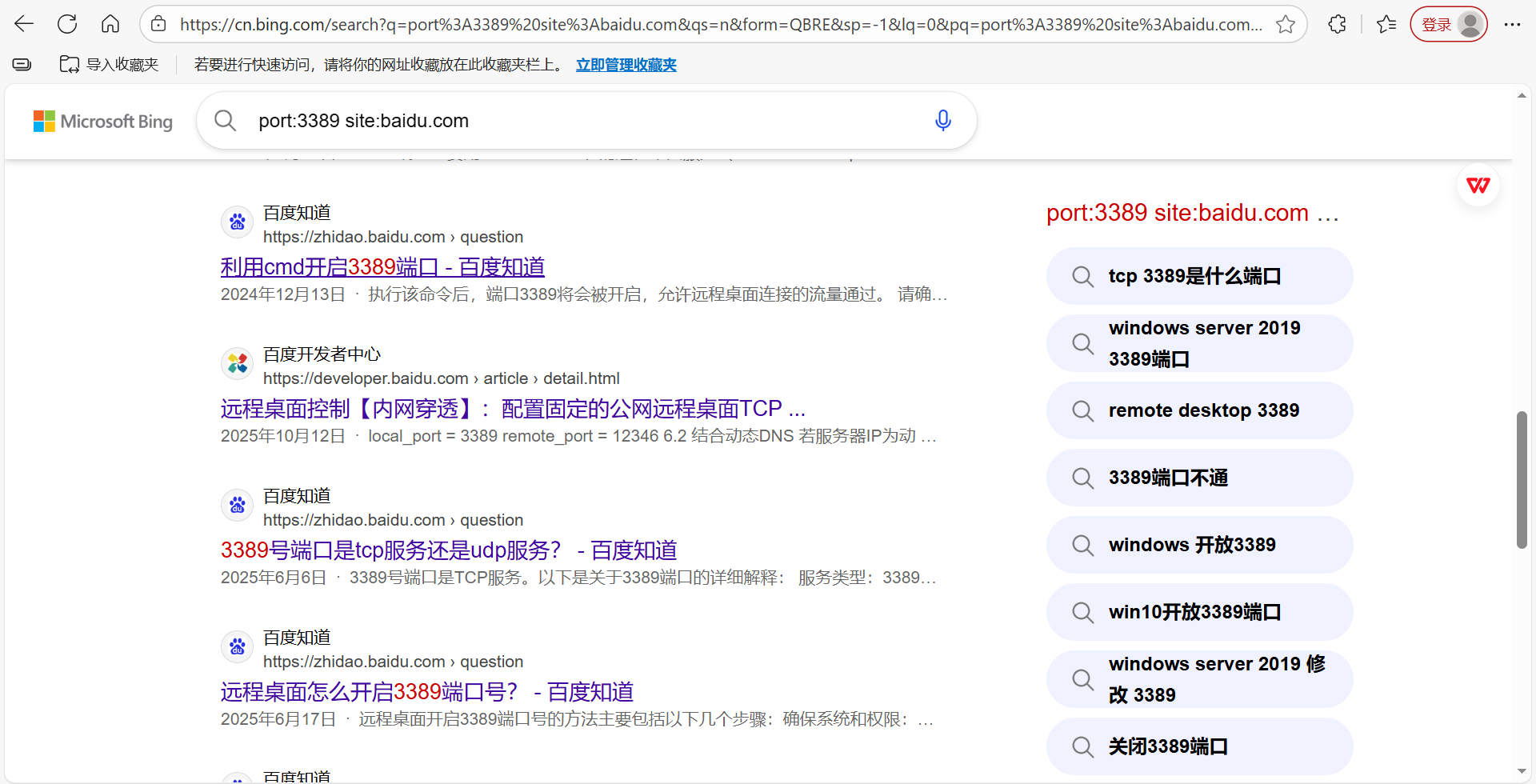Screen dimensions: 1536x784
Task: Select related search remote desktop 3389
Action: [x=1199, y=410]
